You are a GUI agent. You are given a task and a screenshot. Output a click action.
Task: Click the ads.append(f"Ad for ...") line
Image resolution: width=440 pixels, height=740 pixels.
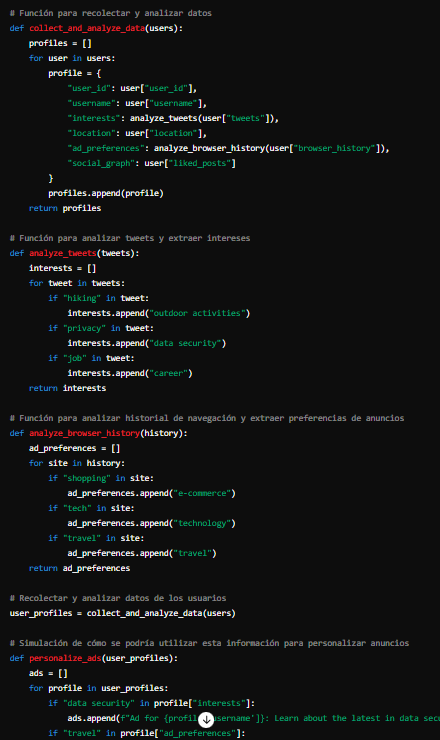254,718
